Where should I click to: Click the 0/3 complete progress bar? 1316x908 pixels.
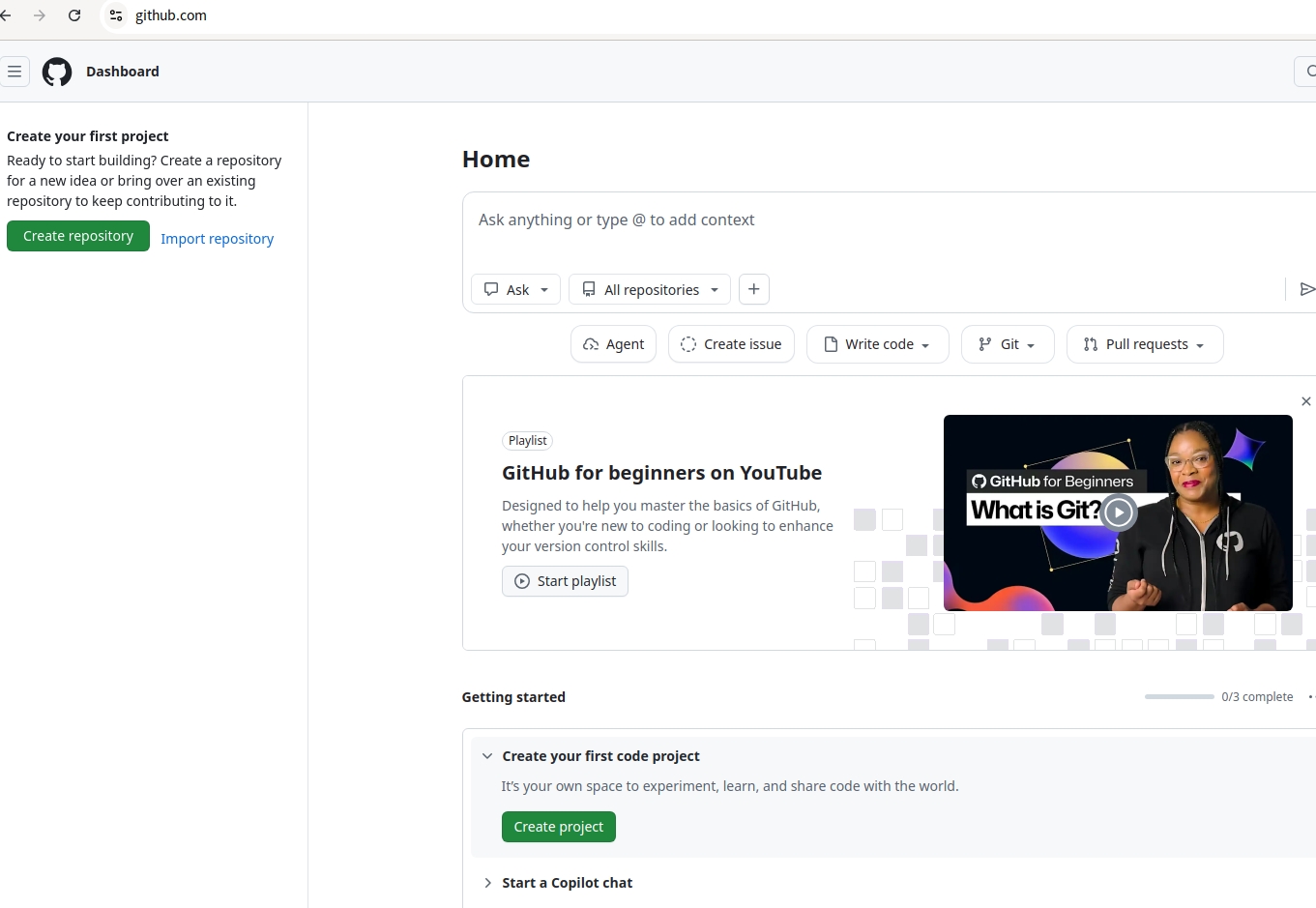(1180, 696)
